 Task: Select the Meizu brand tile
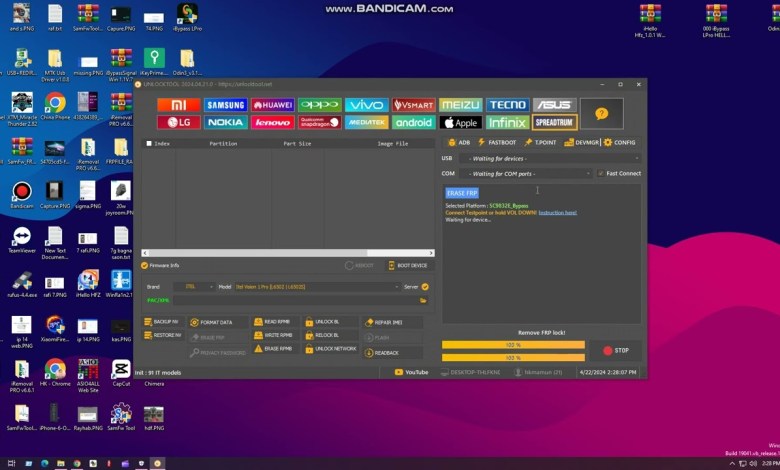point(461,105)
